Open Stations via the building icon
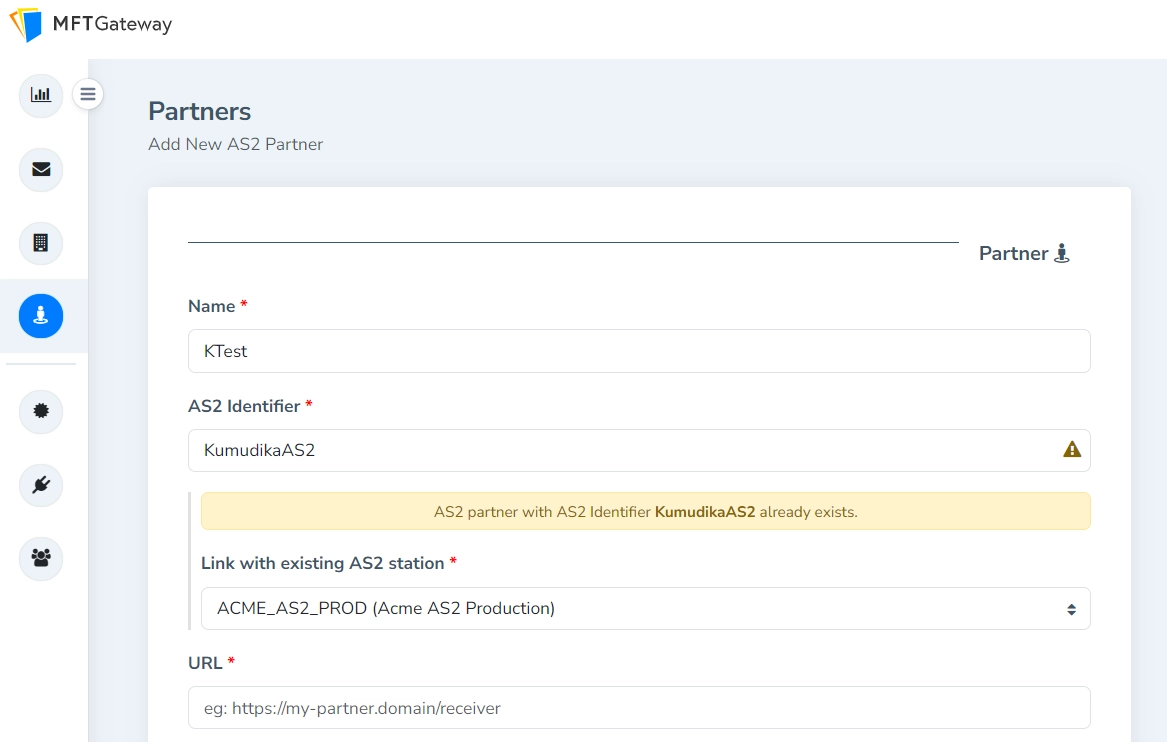 40,243
